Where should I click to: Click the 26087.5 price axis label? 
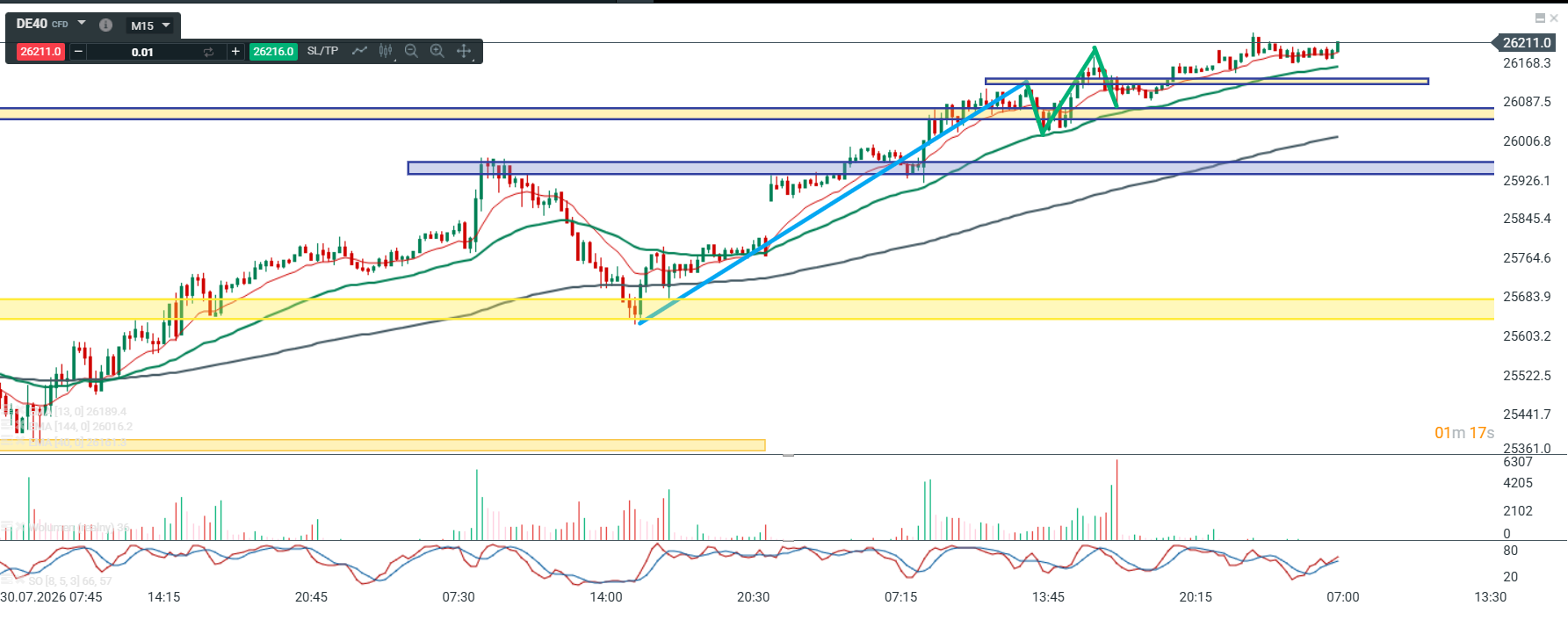pyautogui.click(x=1527, y=102)
